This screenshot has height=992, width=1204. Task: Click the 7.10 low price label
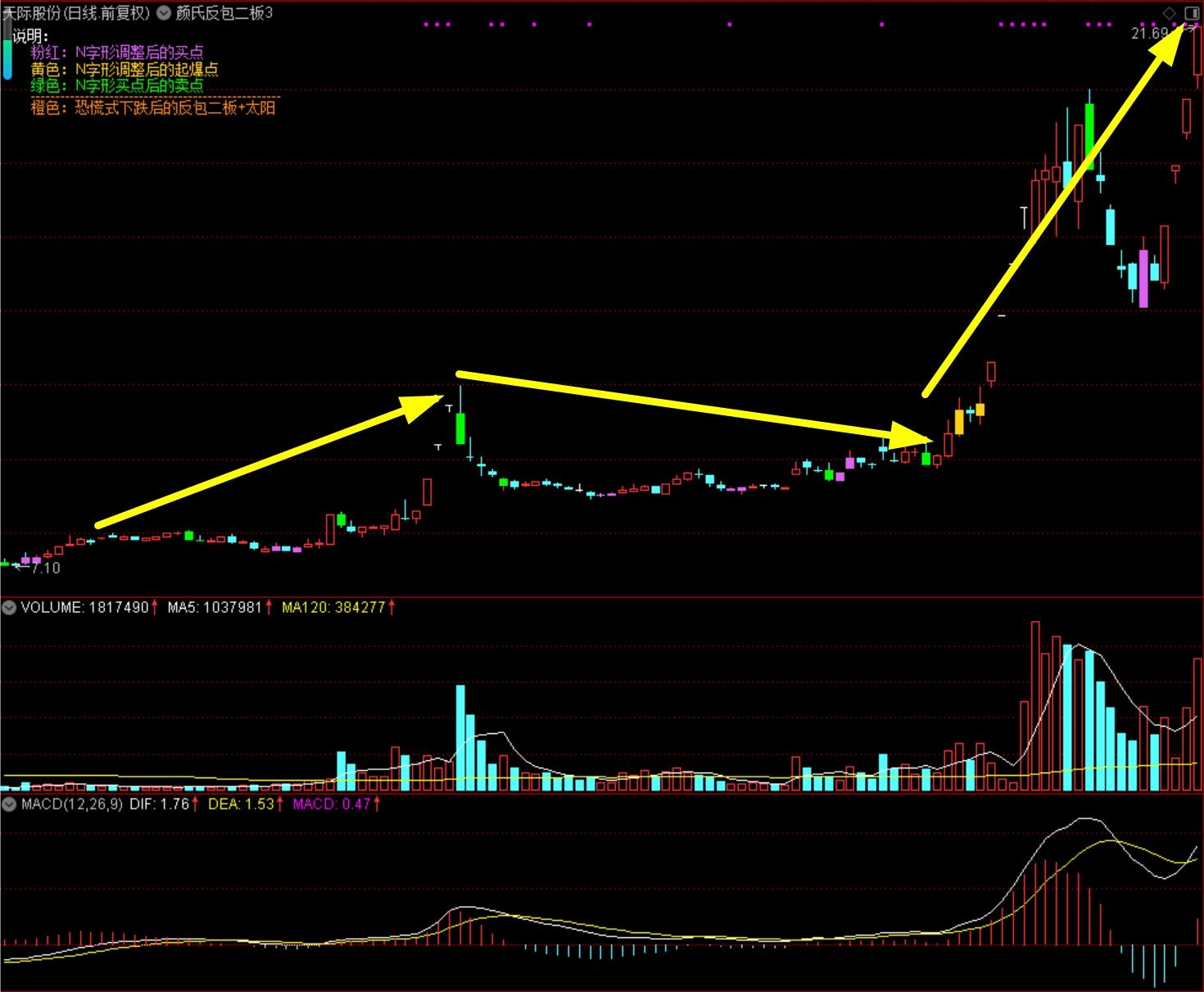point(45,568)
